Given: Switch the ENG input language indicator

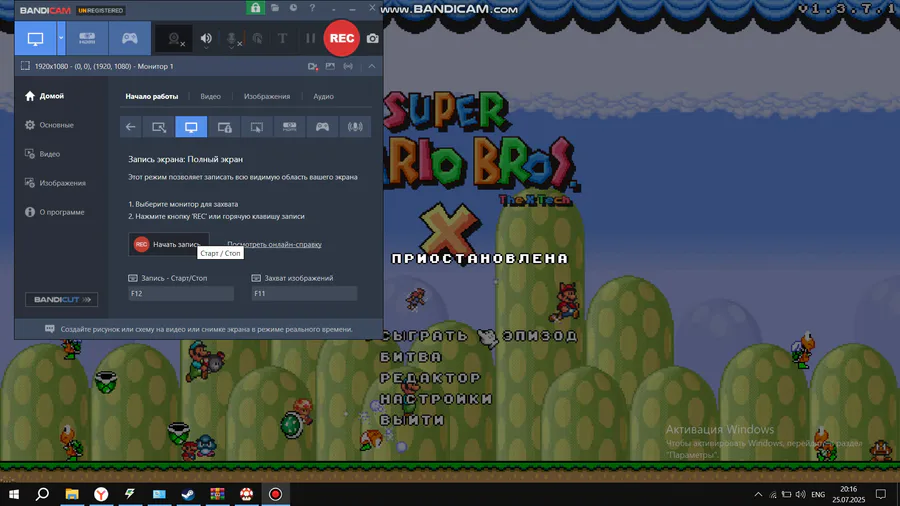Looking at the screenshot, I should (x=818, y=495).
